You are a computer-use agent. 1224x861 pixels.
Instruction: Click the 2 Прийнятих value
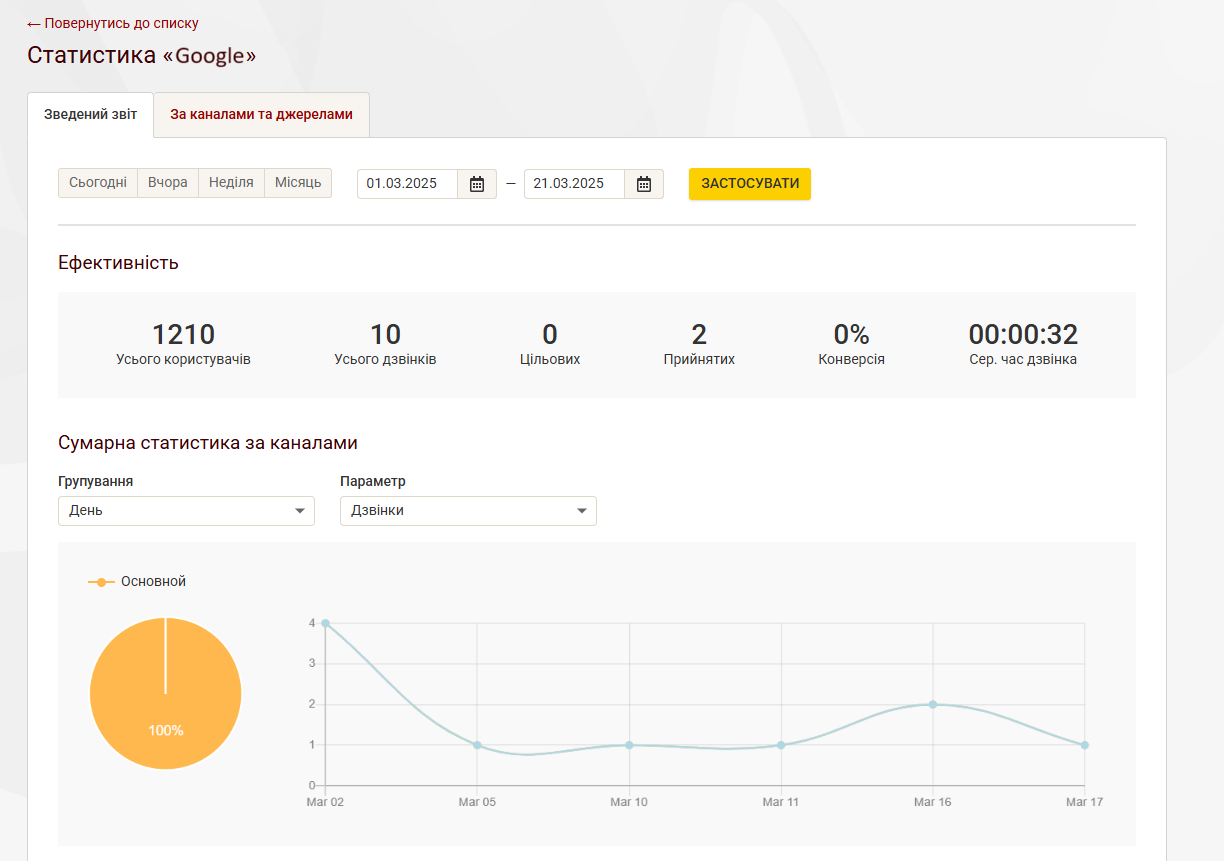pos(699,334)
